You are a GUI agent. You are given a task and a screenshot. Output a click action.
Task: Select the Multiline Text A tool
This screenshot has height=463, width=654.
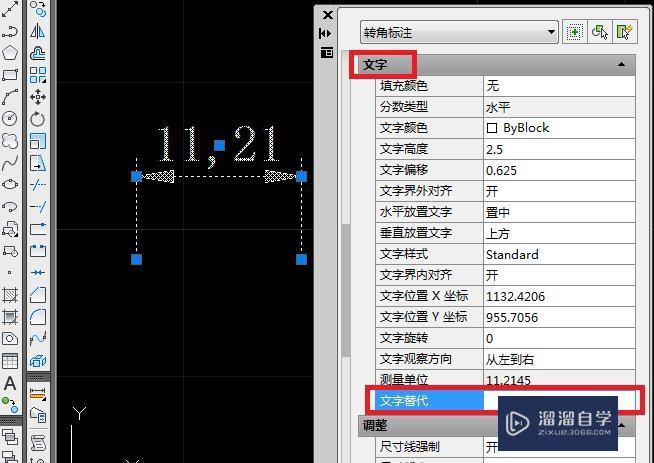pos(9,383)
